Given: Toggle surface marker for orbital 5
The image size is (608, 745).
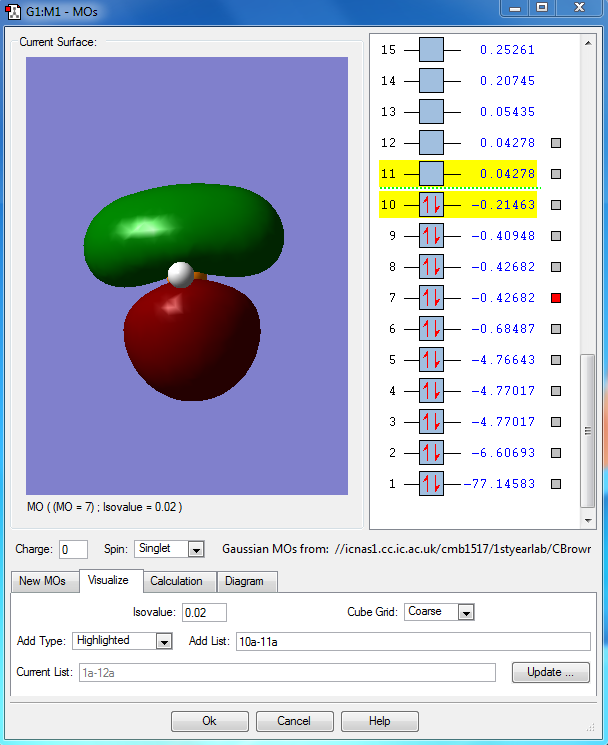Looking at the screenshot, I should pyautogui.click(x=556, y=360).
